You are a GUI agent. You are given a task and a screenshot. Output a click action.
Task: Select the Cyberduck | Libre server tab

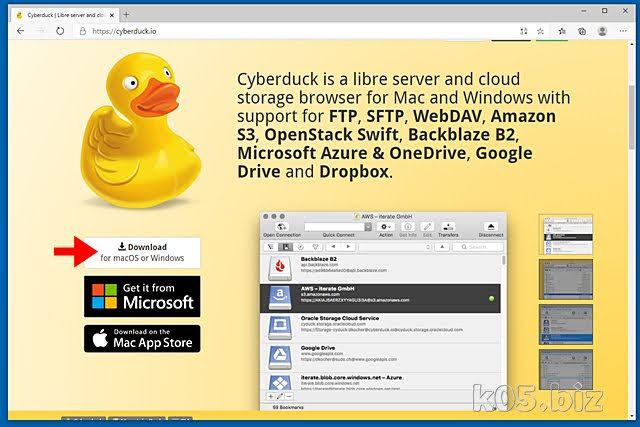point(65,15)
